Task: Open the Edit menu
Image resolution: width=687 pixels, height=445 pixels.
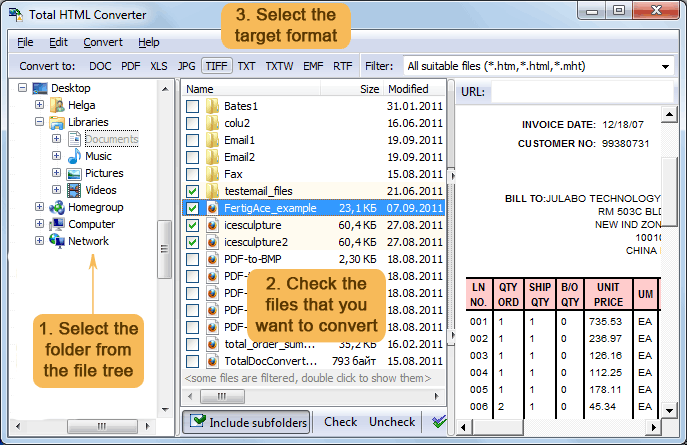Action: point(58,42)
